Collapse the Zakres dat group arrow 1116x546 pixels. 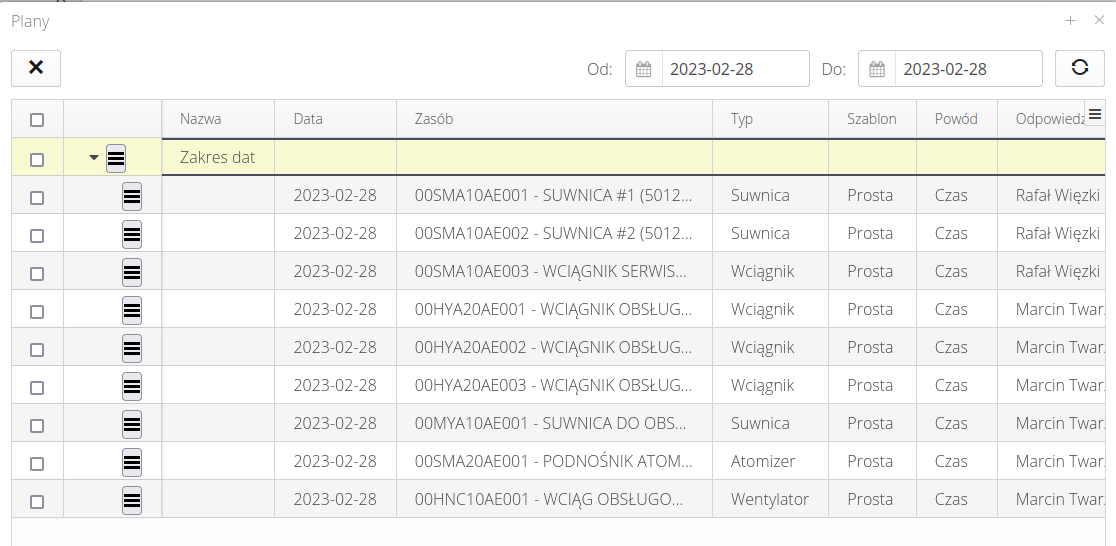coord(94,158)
